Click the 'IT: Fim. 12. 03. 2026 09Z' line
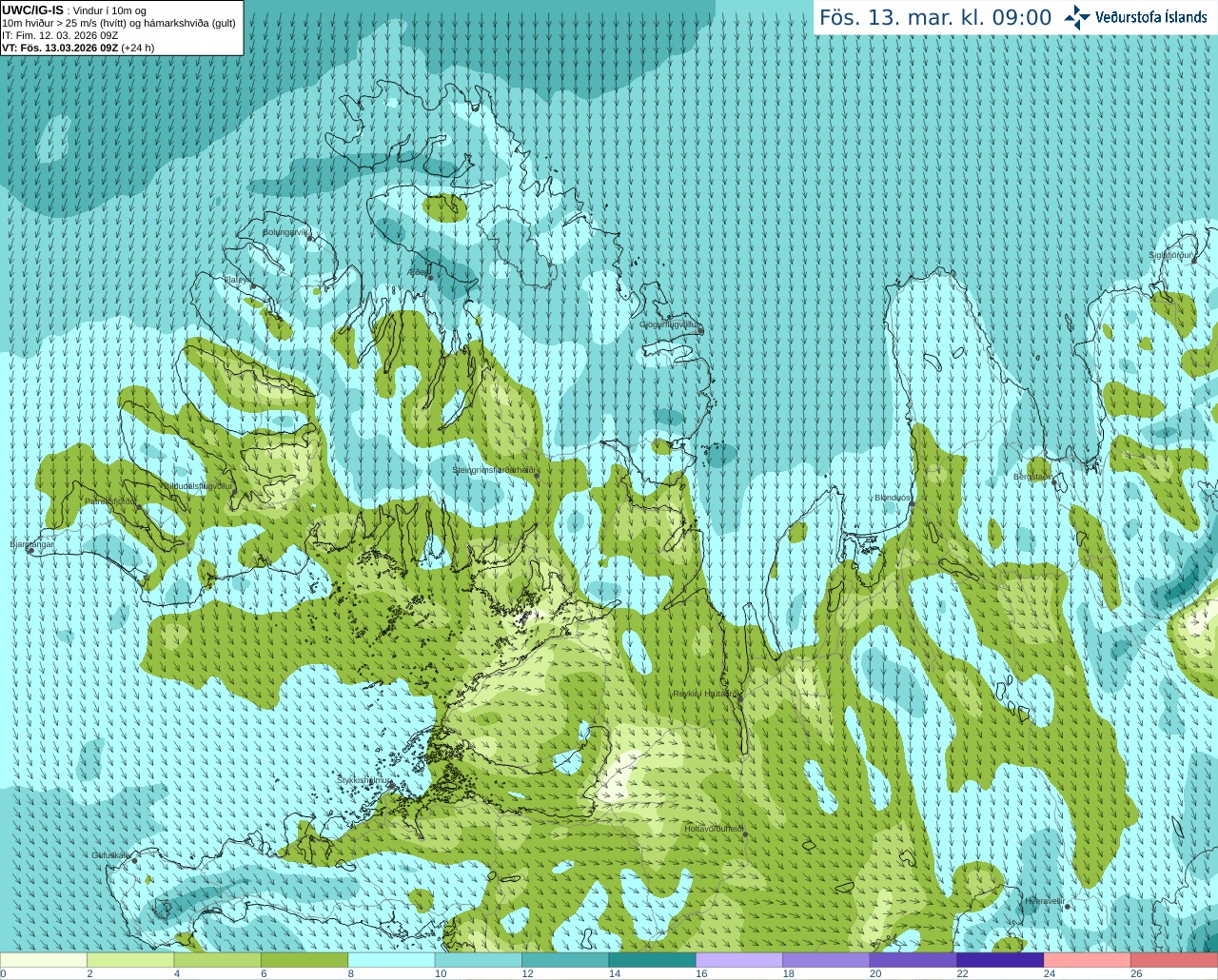 point(60,35)
